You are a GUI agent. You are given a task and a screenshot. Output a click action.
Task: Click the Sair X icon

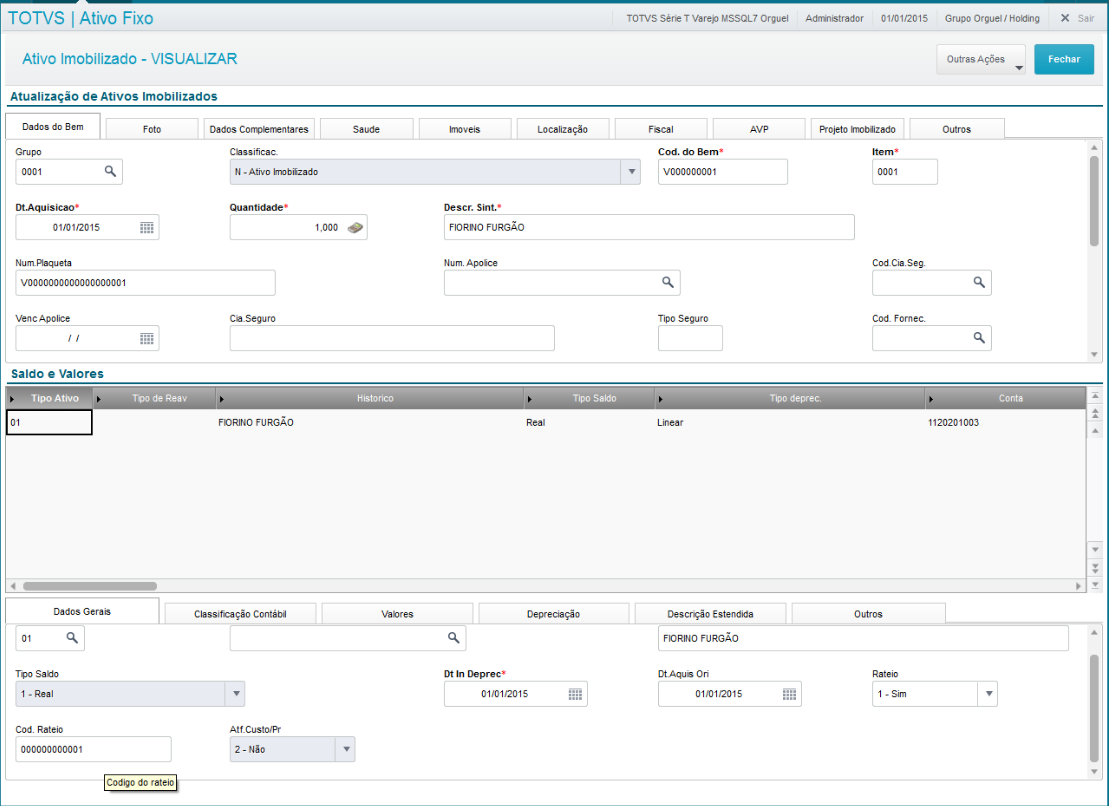[1064, 18]
